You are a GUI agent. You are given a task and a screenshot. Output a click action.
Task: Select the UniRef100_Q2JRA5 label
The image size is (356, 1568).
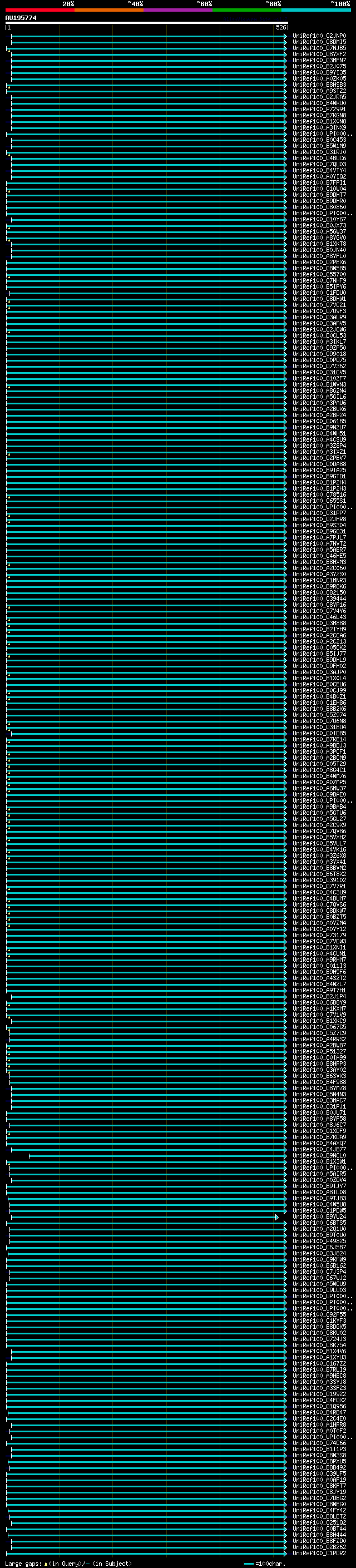(x=319, y=97)
